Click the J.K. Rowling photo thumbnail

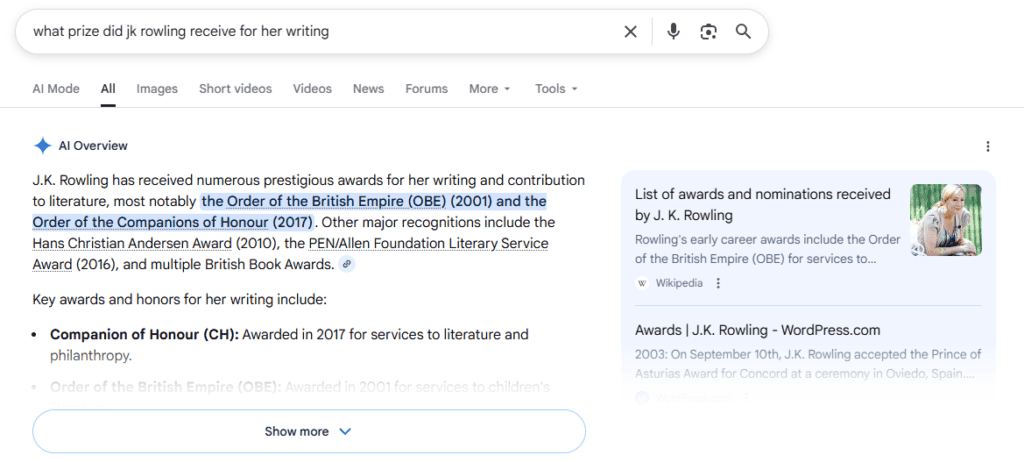[x=946, y=220]
